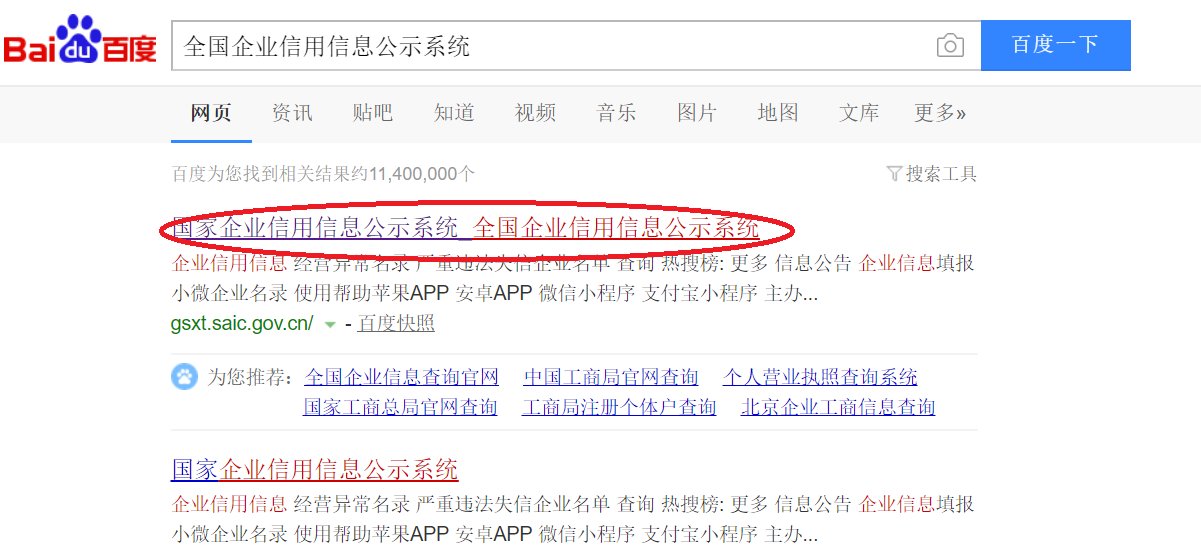
Task: Click the 百度一下 search button
Action: pos(1055,45)
